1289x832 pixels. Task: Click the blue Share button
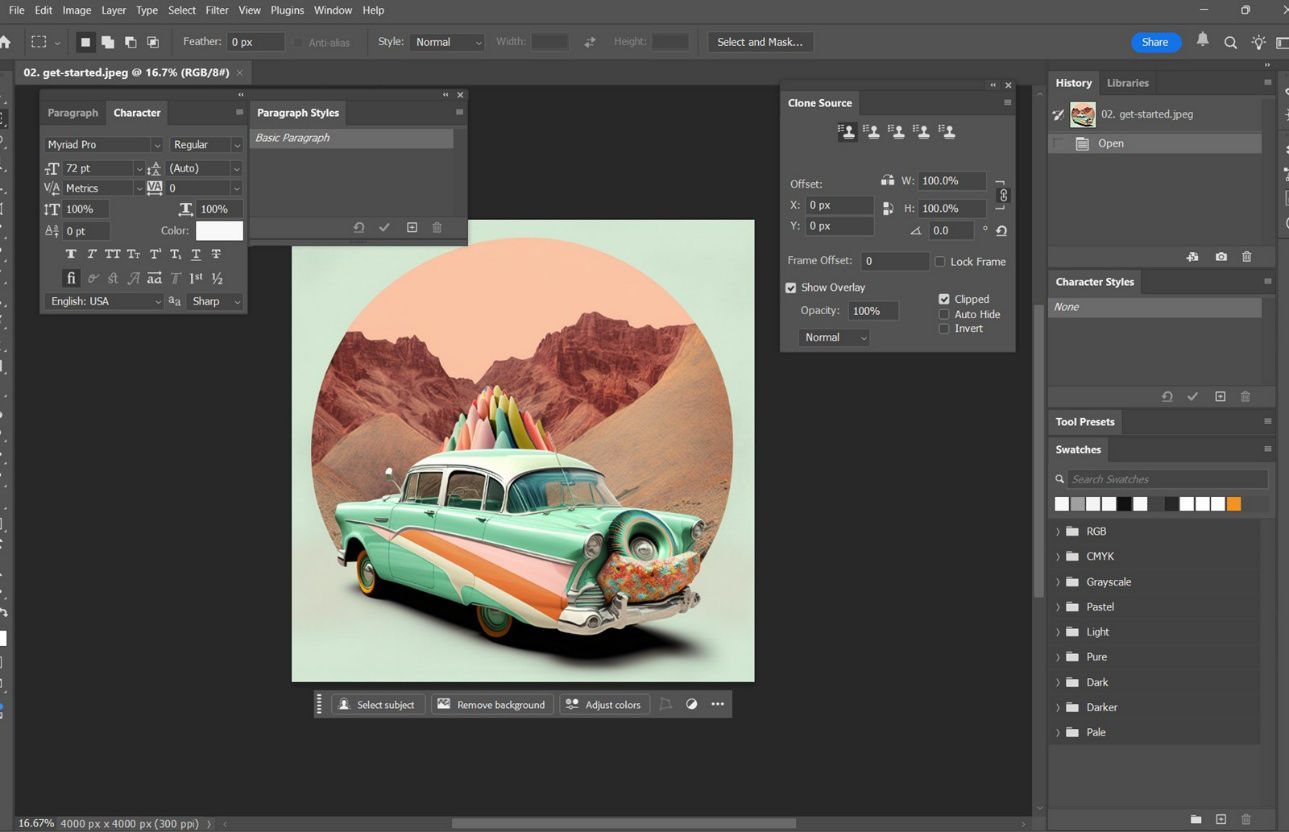click(x=1154, y=42)
